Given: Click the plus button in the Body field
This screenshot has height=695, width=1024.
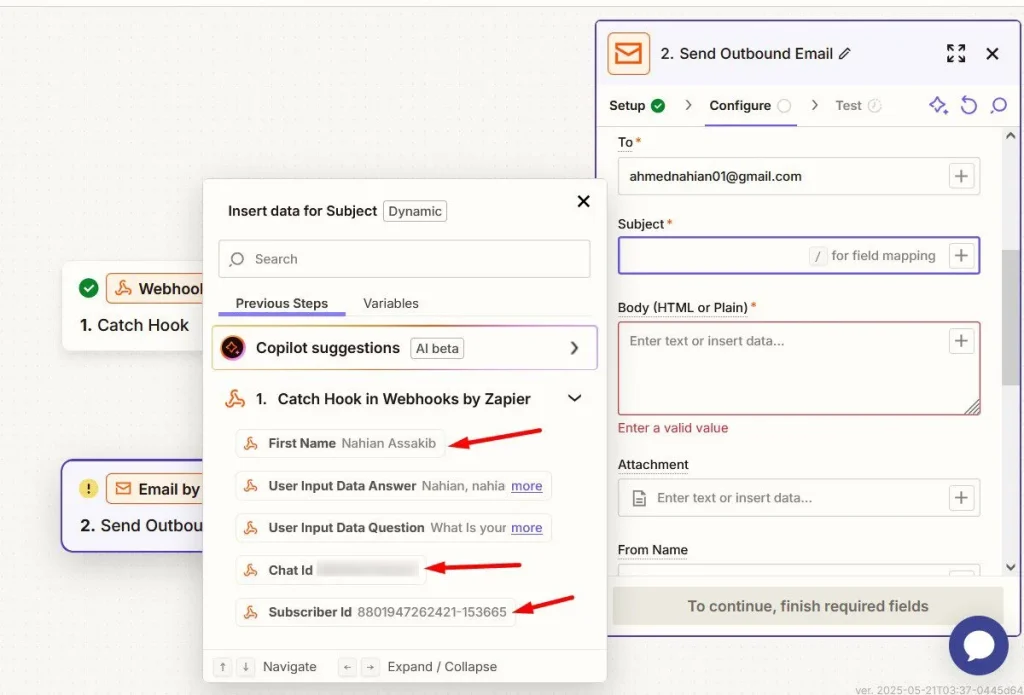Looking at the screenshot, I should click(961, 340).
